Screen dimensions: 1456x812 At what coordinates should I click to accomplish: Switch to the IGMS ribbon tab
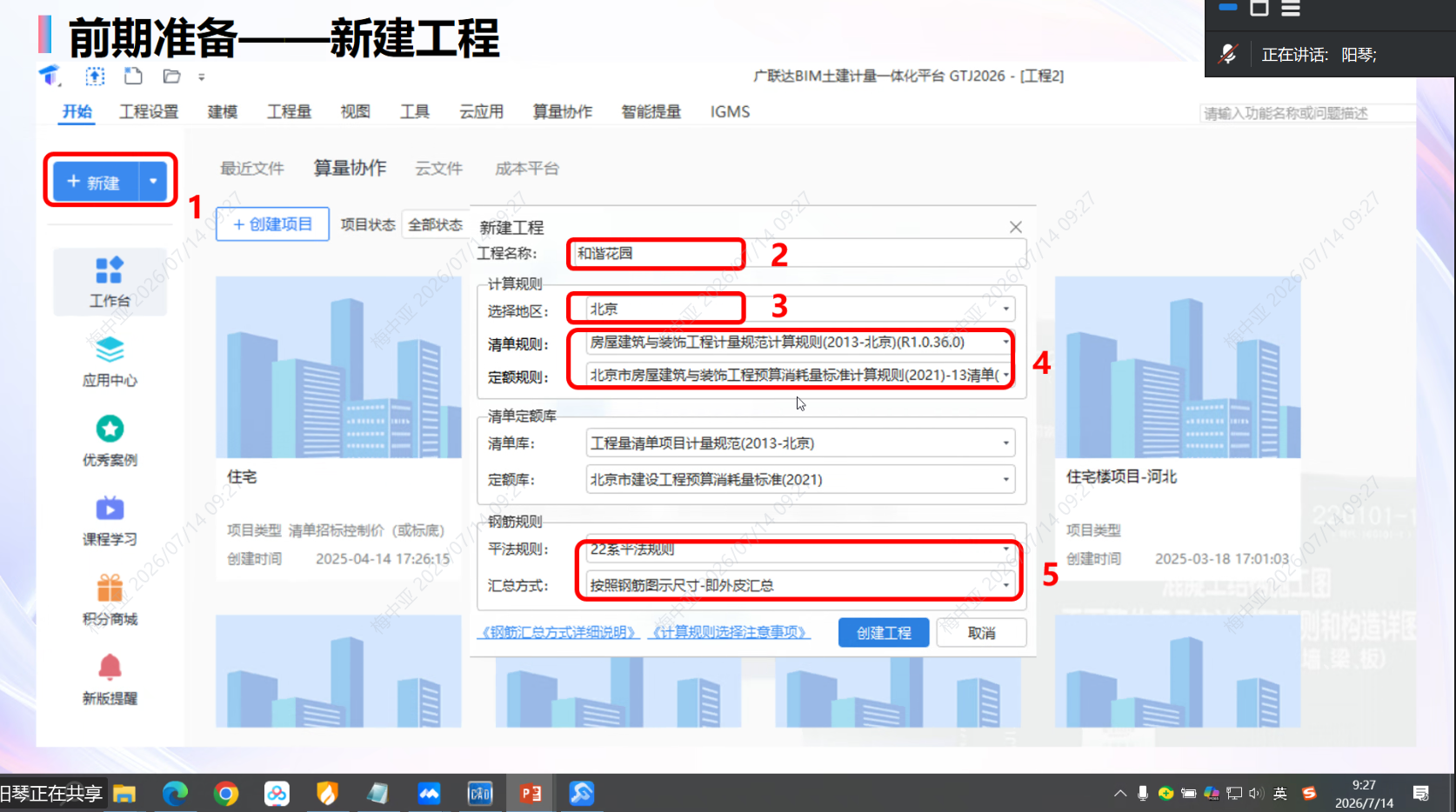pyautogui.click(x=730, y=112)
